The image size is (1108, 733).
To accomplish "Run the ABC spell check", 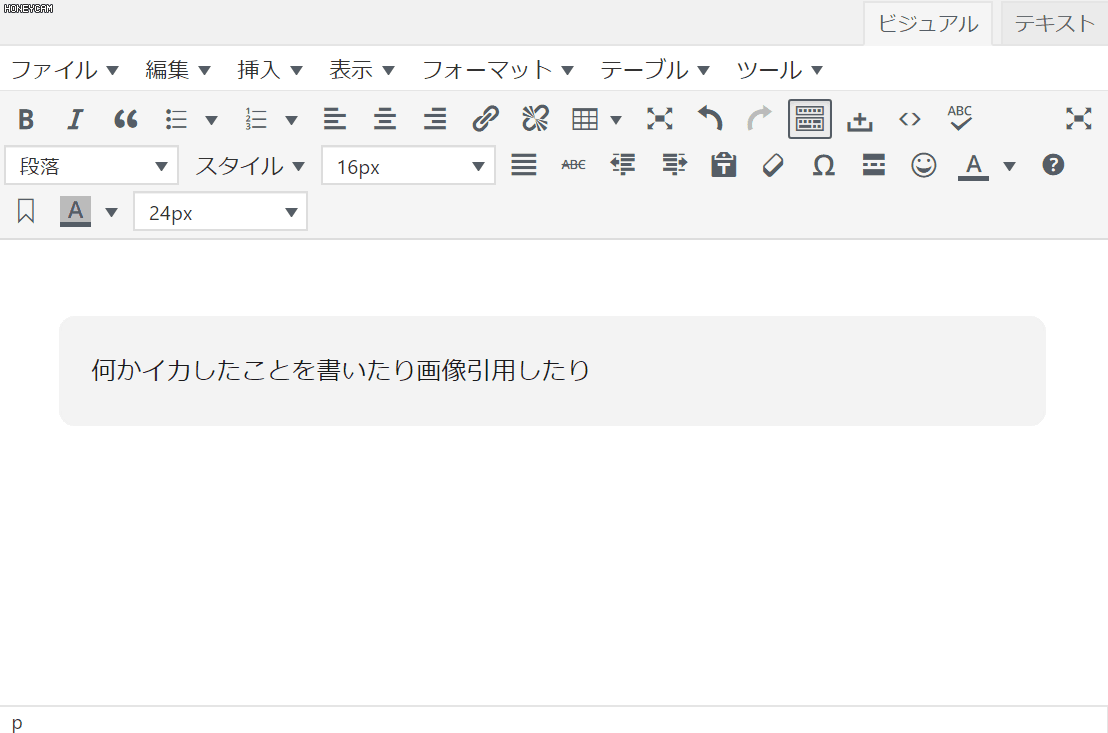I will coord(960,117).
